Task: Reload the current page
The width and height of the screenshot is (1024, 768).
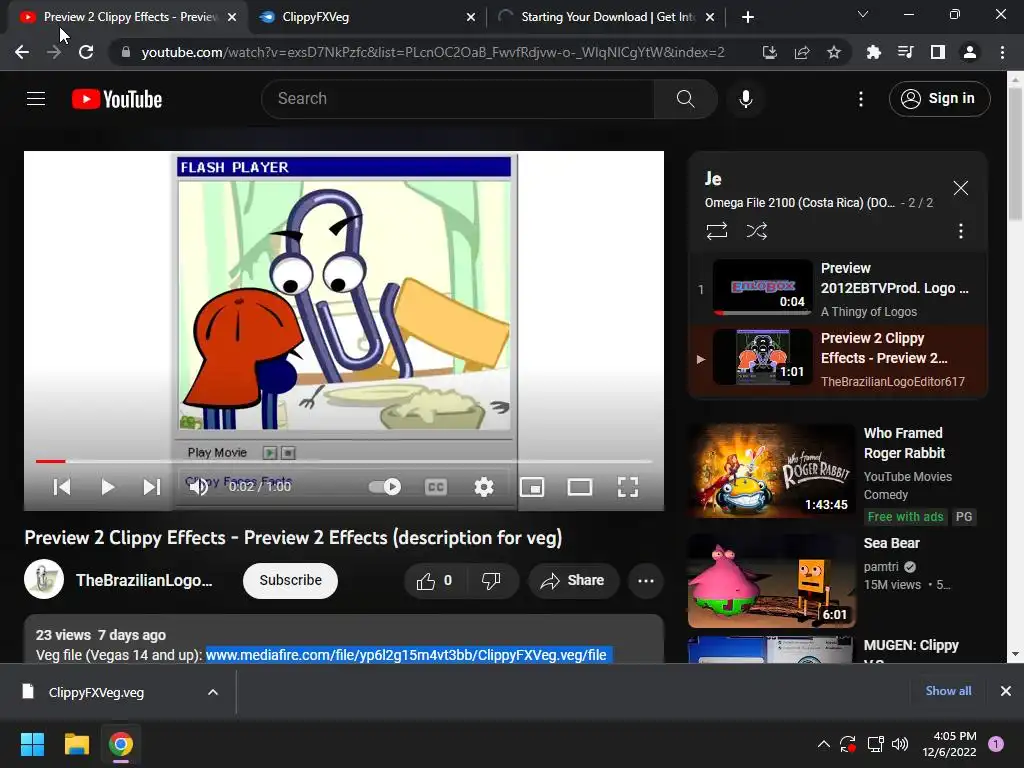Action: tap(86, 52)
